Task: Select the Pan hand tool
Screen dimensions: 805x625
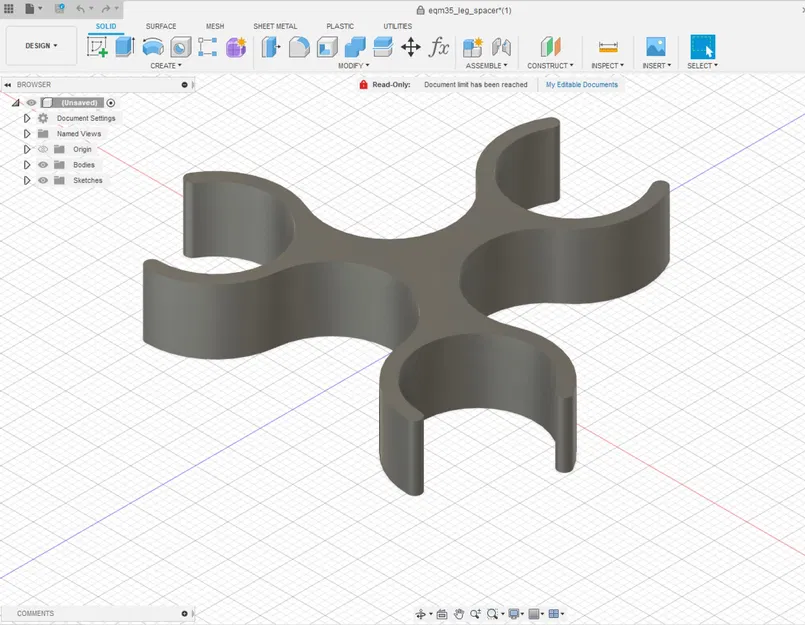Action: [x=458, y=614]
